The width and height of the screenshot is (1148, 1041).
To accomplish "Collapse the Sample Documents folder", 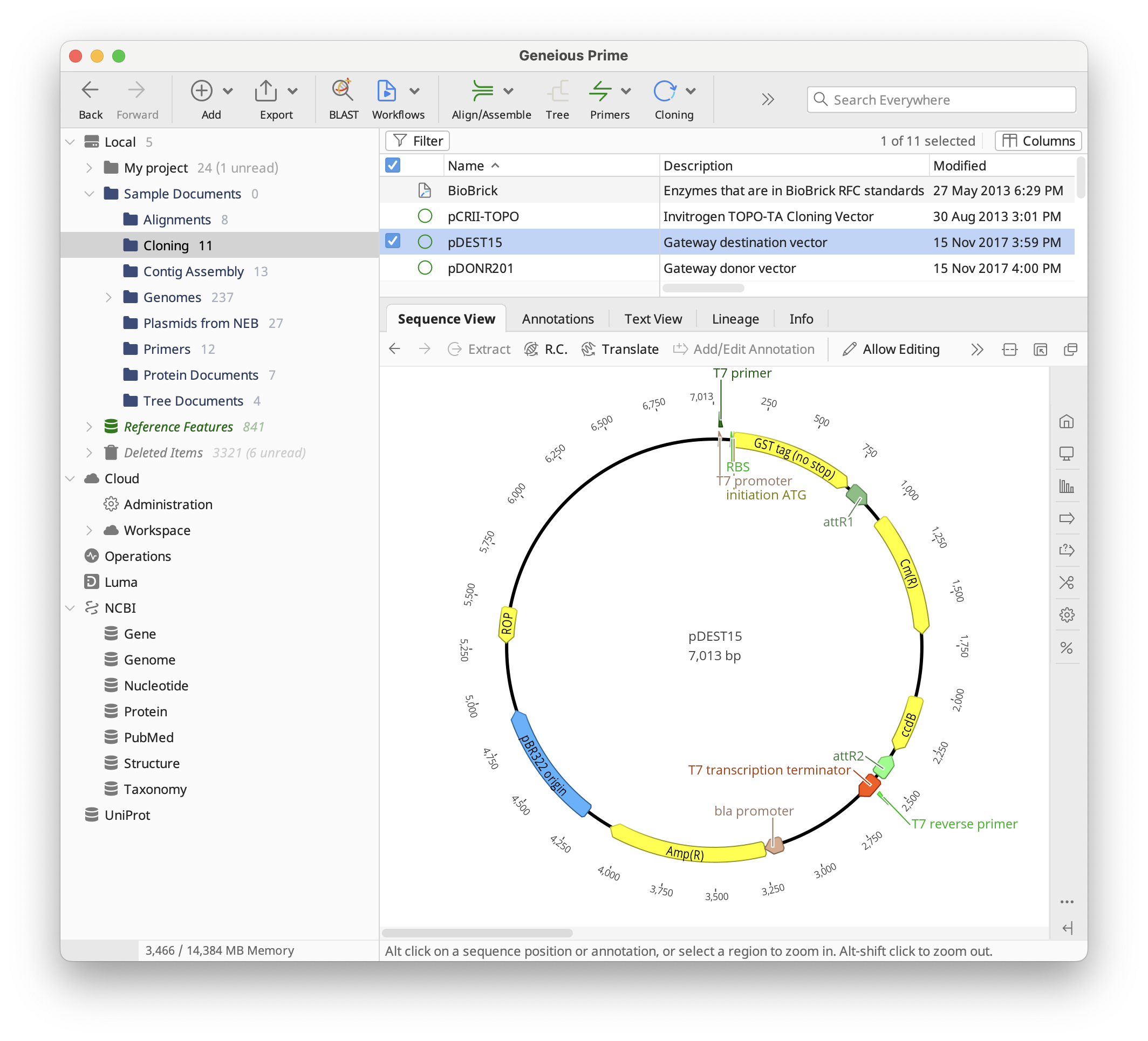I will pyautogui.click(x=89, y=194).
